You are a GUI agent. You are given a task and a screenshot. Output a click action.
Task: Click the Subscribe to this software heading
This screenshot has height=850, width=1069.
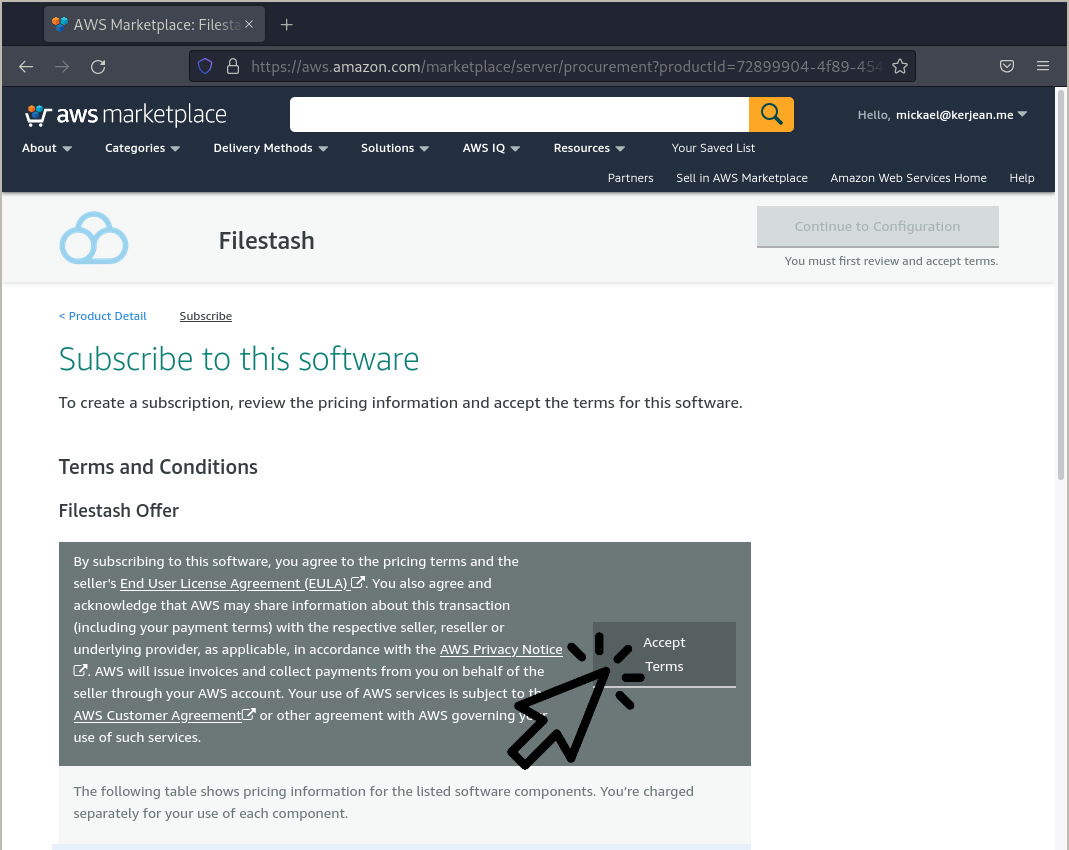point(239,359)
